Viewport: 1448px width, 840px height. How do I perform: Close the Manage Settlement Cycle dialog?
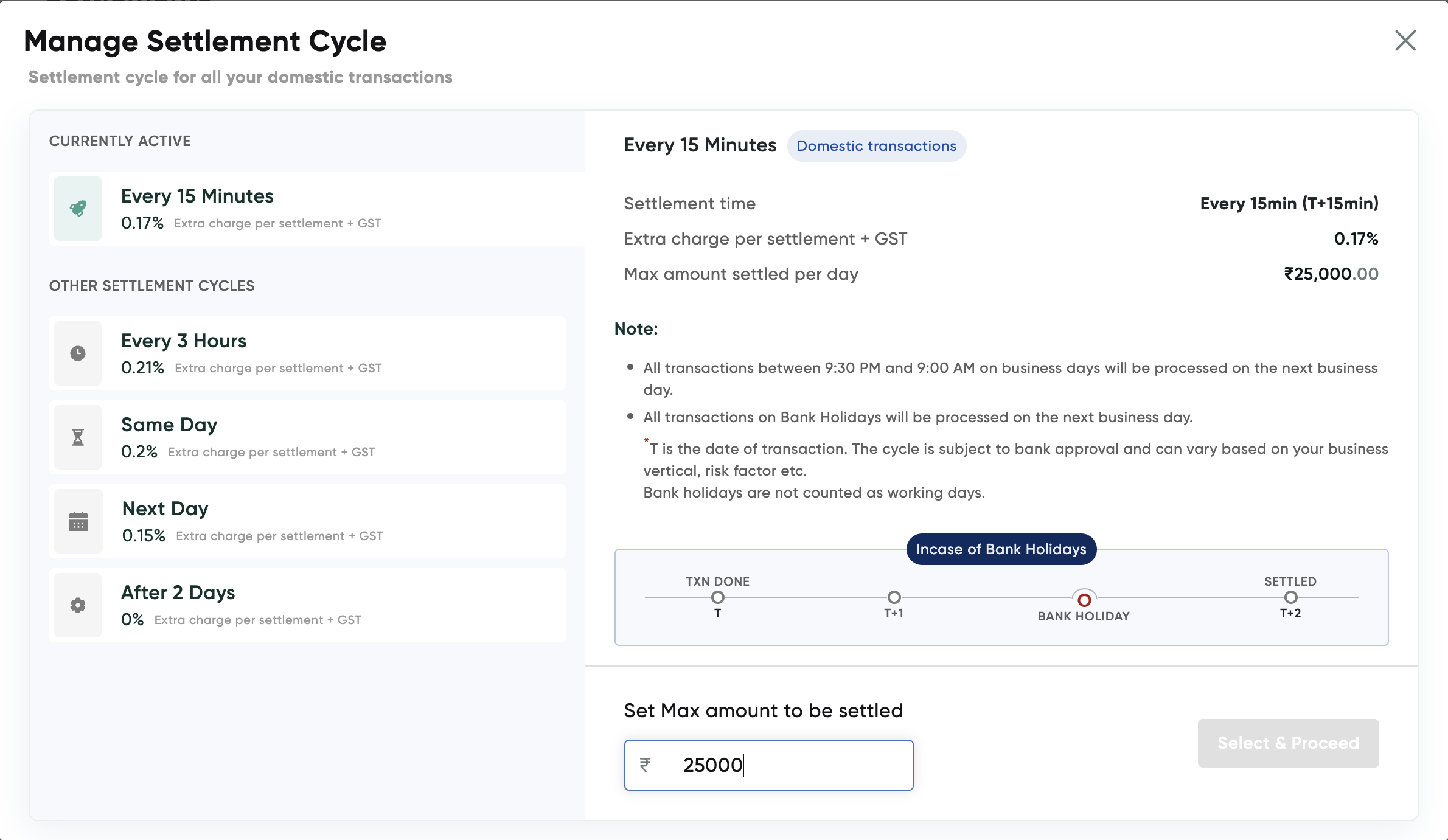(1405, 41)
